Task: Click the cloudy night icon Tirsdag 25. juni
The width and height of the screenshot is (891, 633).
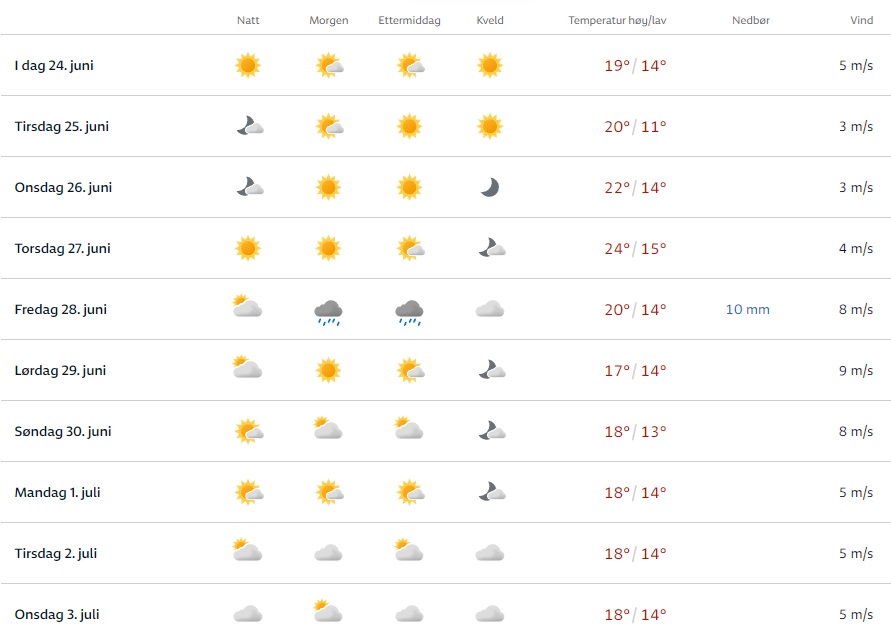Action: pyautogui.click(x=249, y=126)
